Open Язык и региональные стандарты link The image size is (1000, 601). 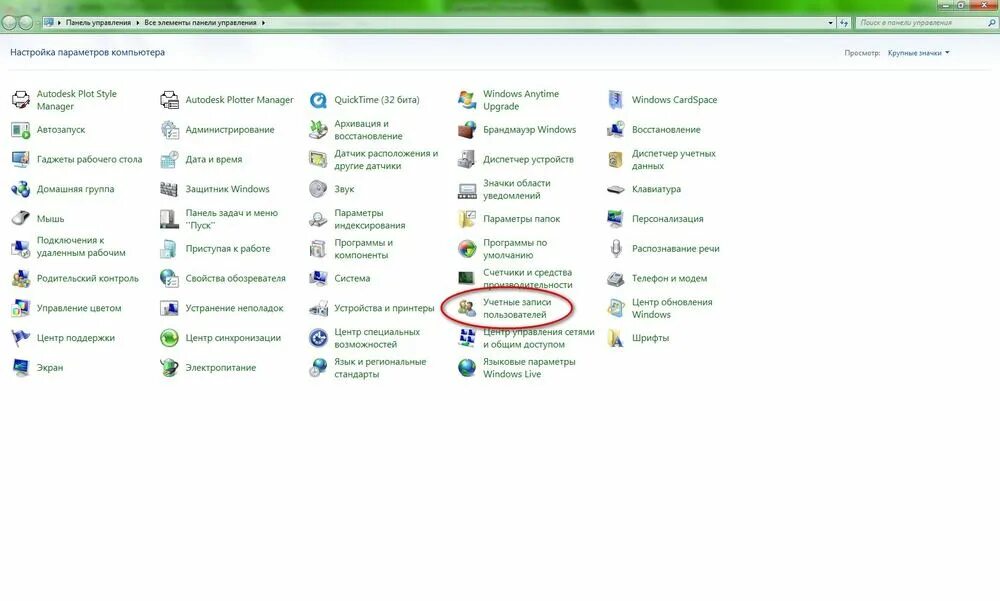point(380,367)
